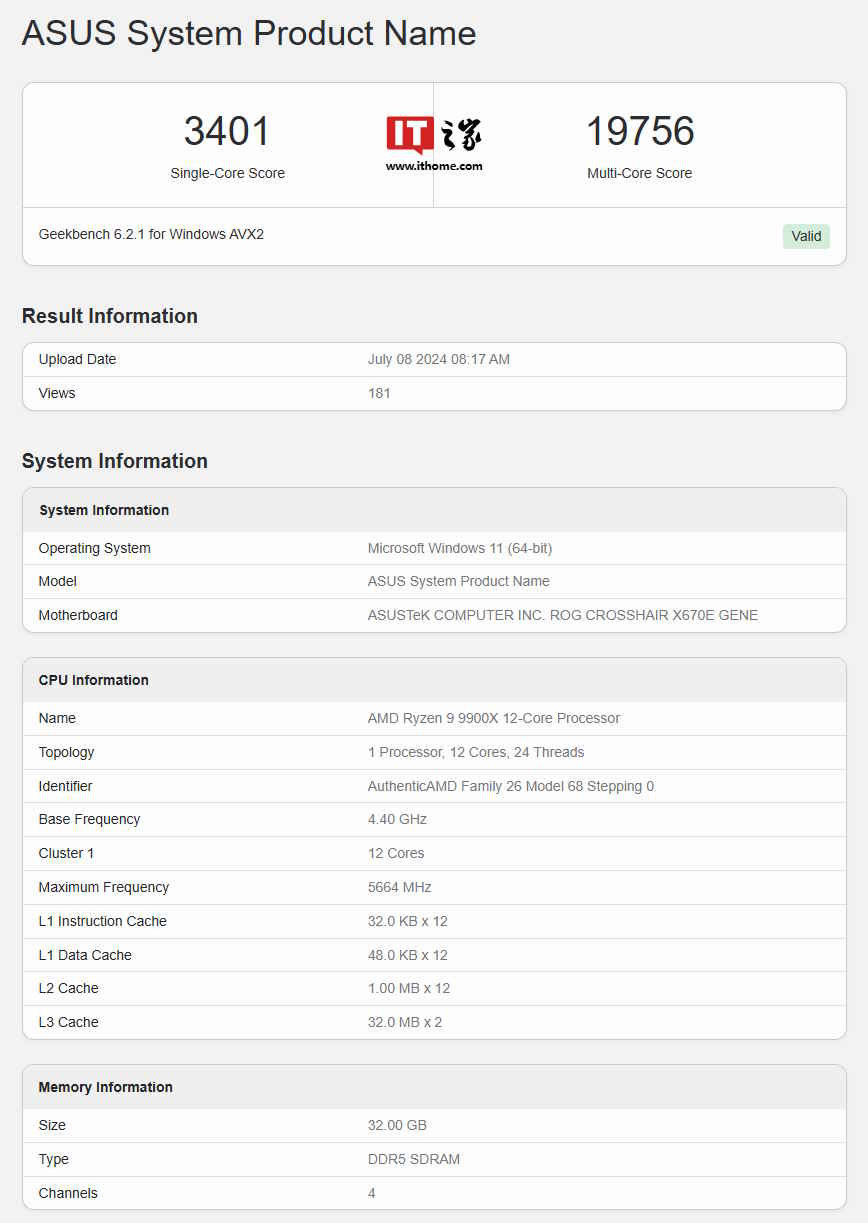Click the www.ithome.com watermark text
868x1223 pixels.
[434, 166]
